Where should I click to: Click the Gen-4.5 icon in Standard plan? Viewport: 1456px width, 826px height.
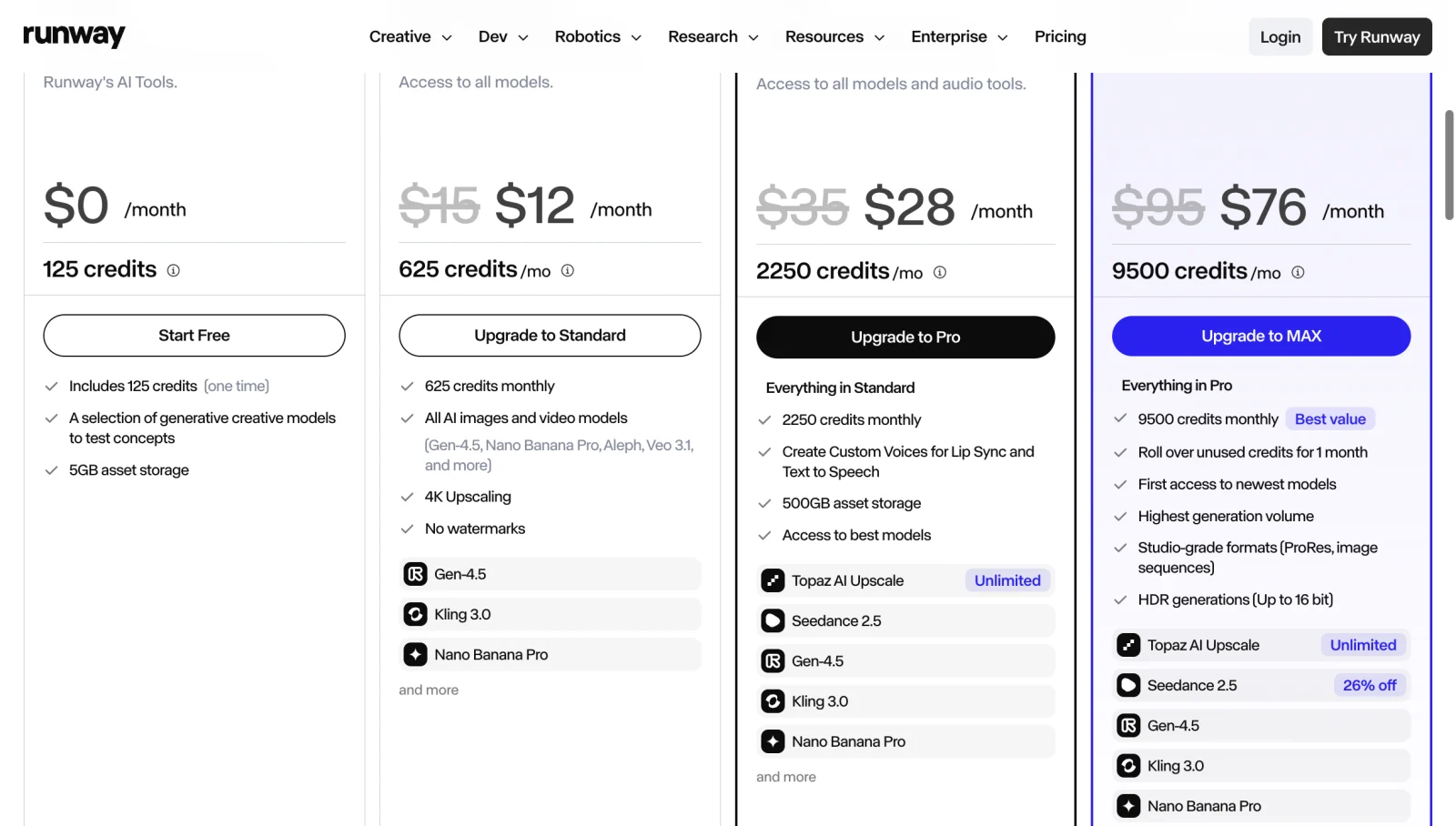pos(415,574)
